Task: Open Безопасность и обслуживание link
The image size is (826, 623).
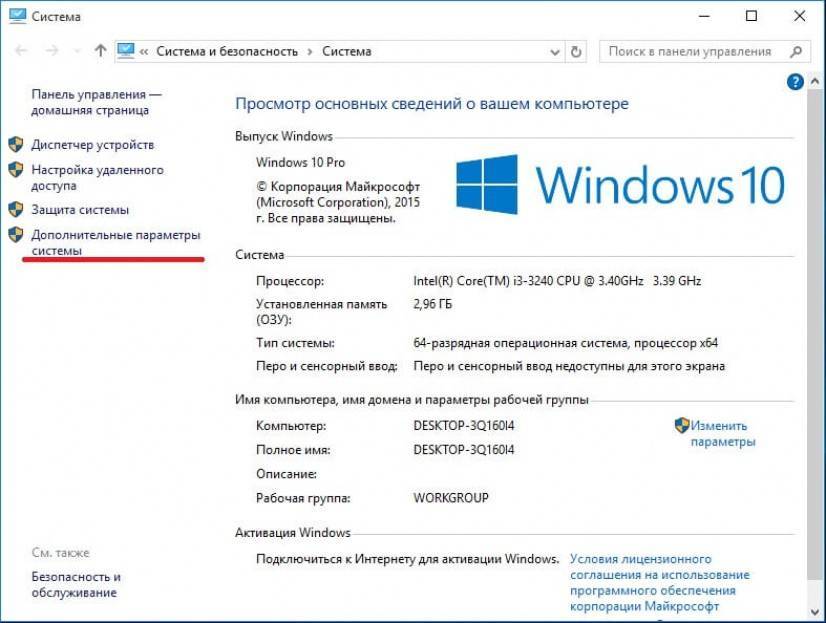Action: [x=76, y=585]
